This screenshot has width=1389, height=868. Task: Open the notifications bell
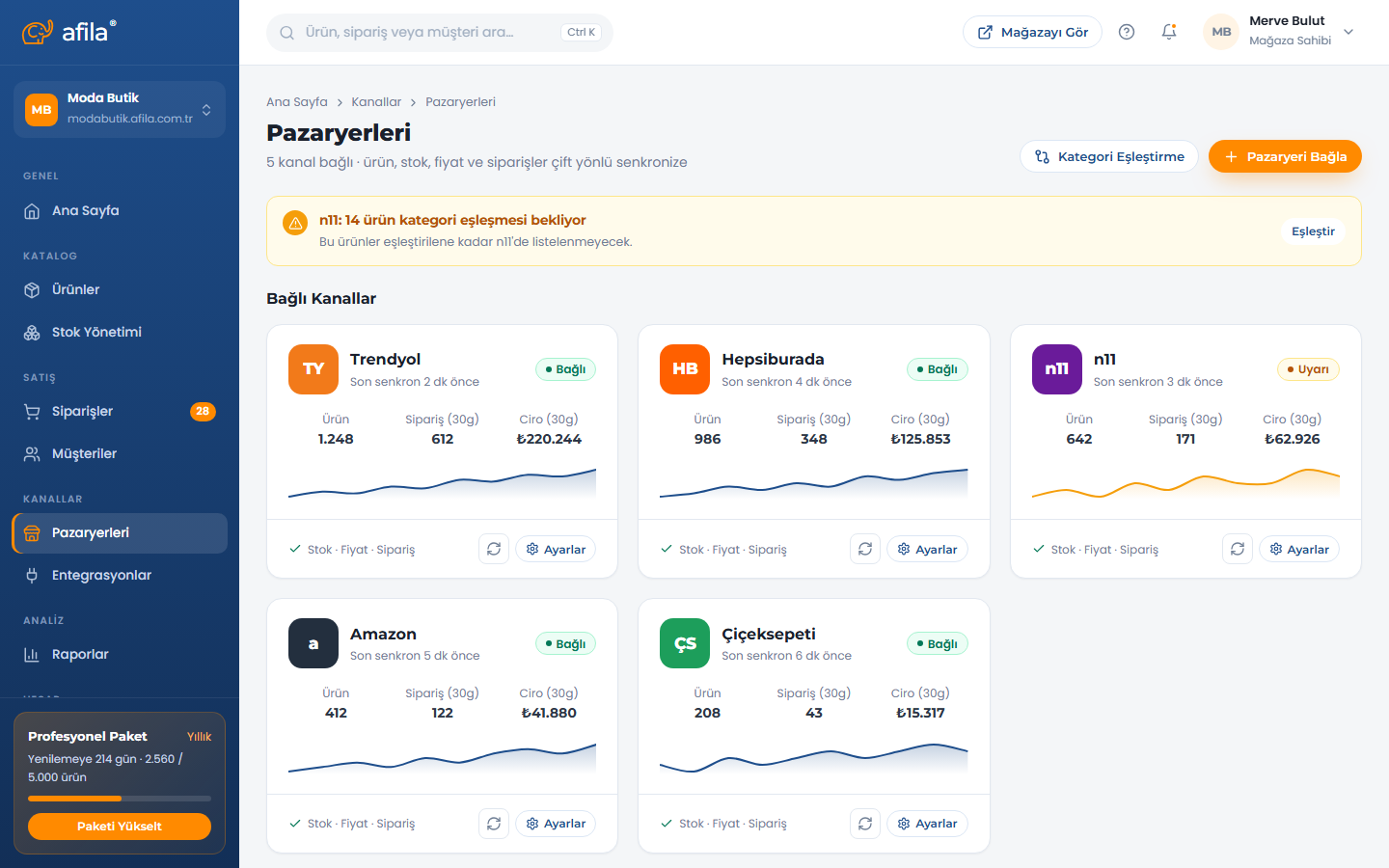(1169, 32)
